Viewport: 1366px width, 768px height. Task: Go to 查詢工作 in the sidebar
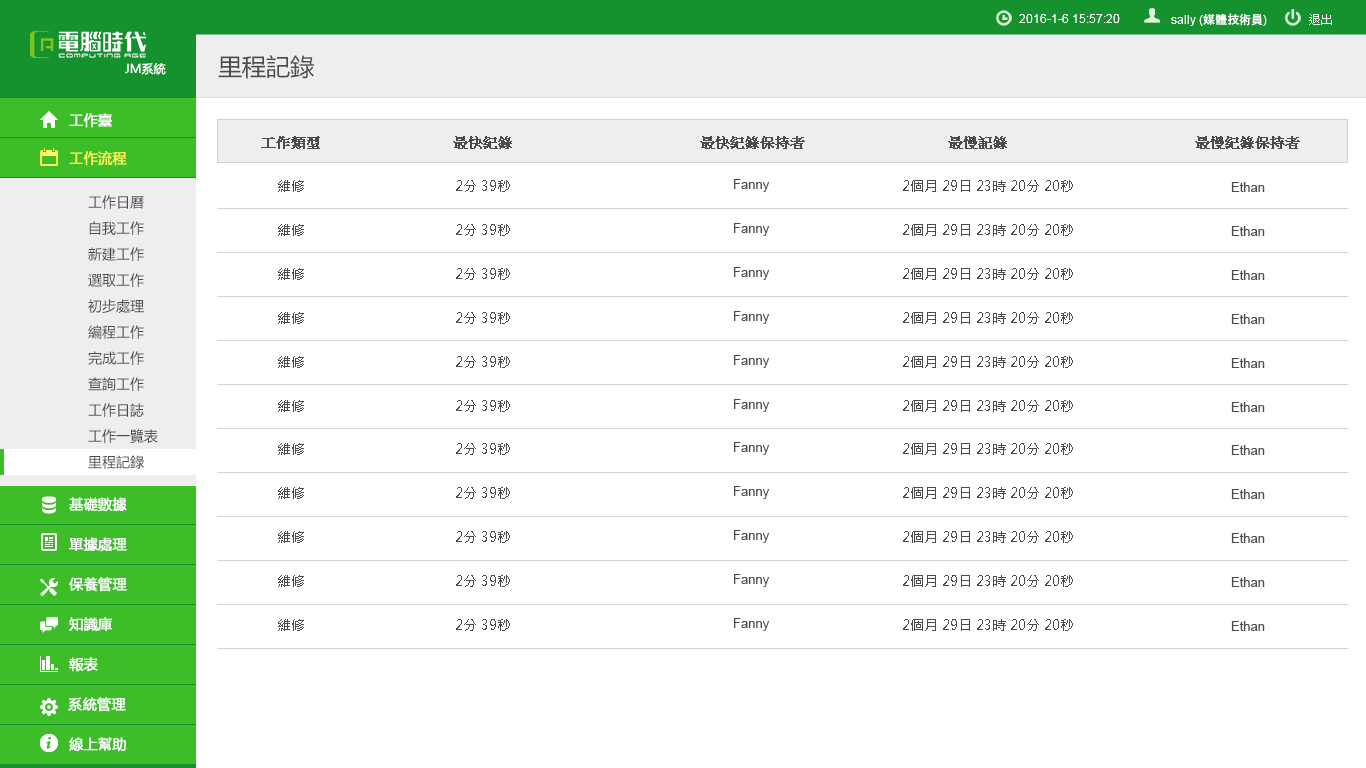click(x=116, y=384)
